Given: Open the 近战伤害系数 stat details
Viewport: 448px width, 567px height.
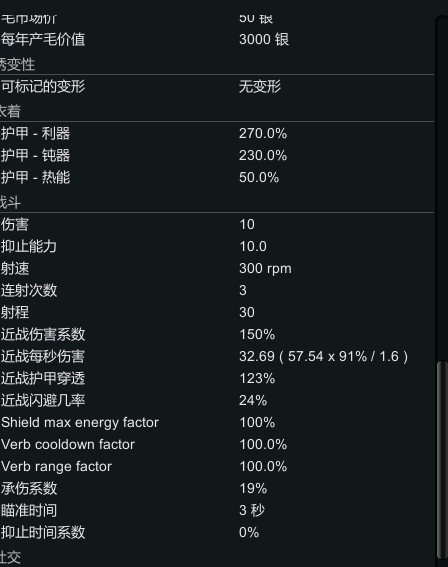Looking at the screenshot, I should [x=217, y=334].
